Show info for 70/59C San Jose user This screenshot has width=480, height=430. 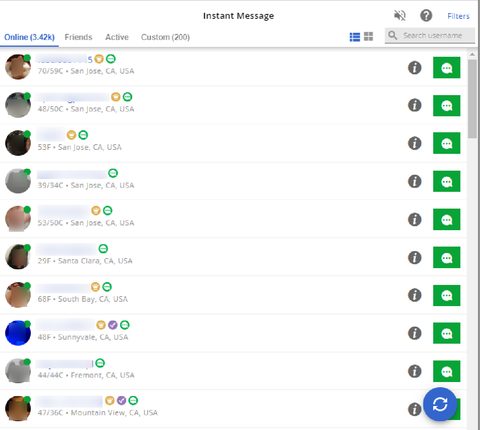415,68
